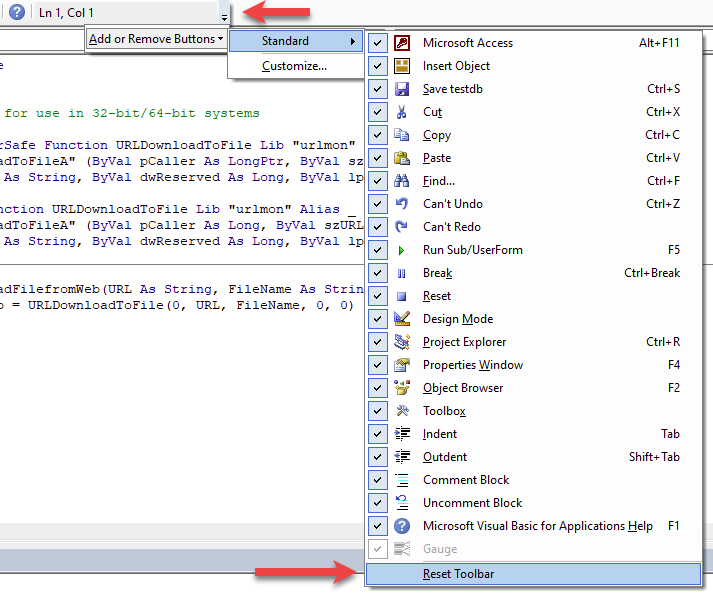Toggle the Cut button checkbox
Image resolution: width=713 pixels, height=595 pixels.
pos(377,112)
